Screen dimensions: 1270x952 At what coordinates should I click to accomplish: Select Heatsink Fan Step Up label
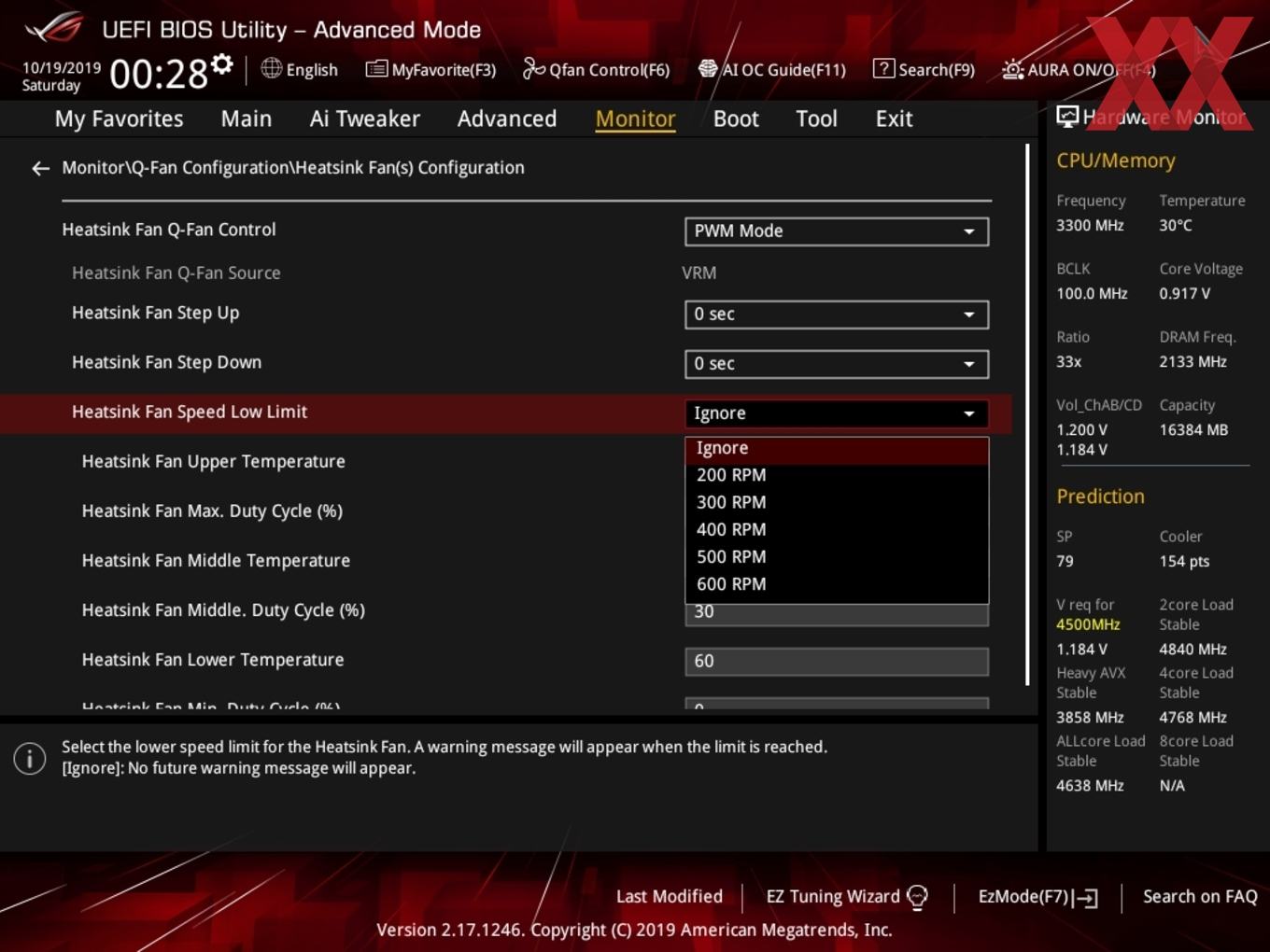(x=155, y=313)
